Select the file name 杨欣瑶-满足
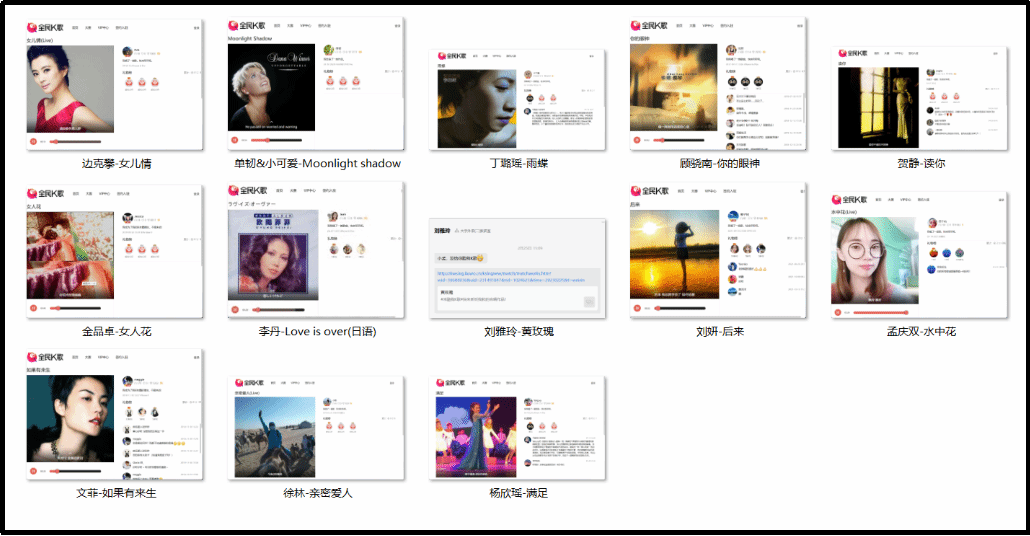The height and width of the screenshot is (536, 1030). click(518, 493)
